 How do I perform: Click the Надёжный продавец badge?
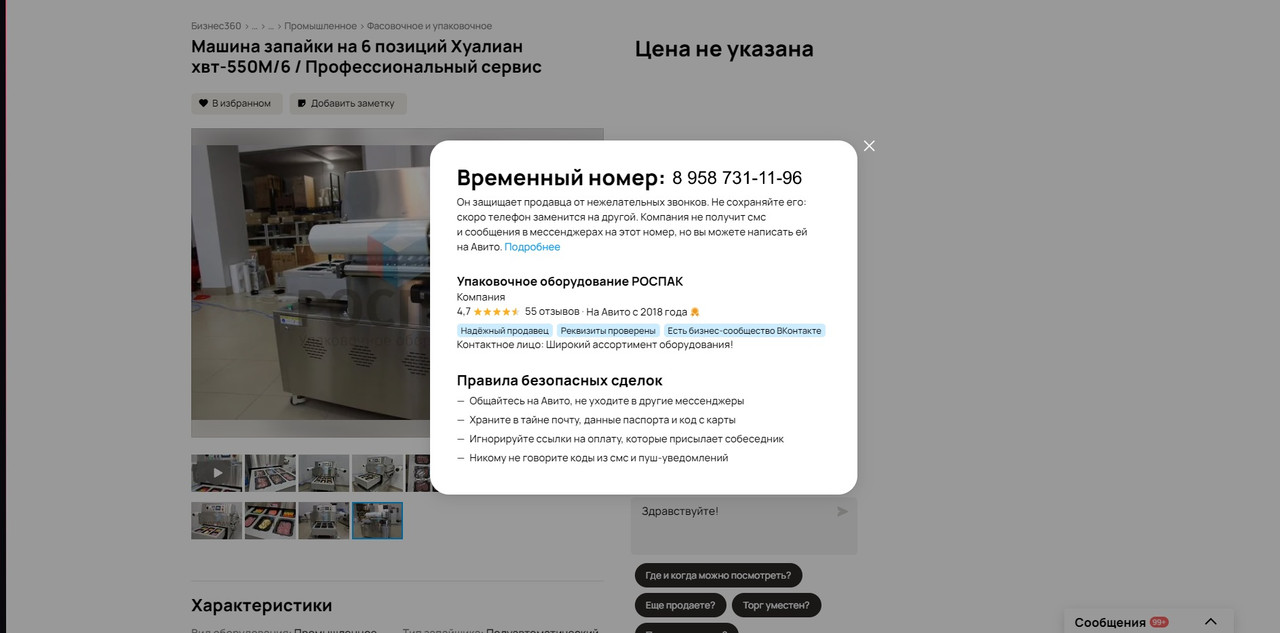click(505, 331)
